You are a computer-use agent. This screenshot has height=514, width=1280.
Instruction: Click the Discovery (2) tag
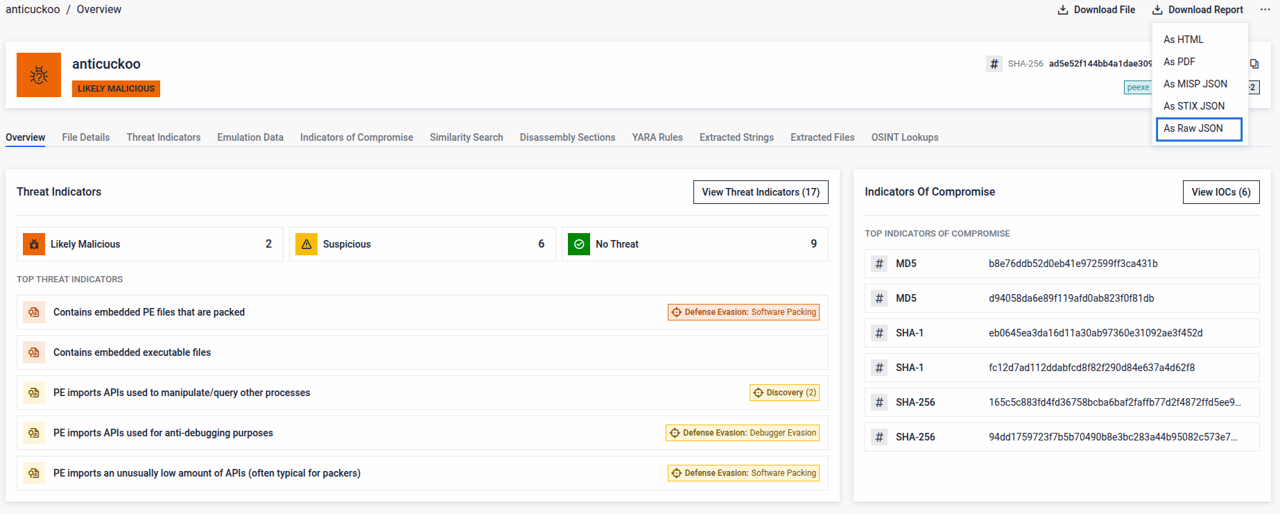point(784,393)
